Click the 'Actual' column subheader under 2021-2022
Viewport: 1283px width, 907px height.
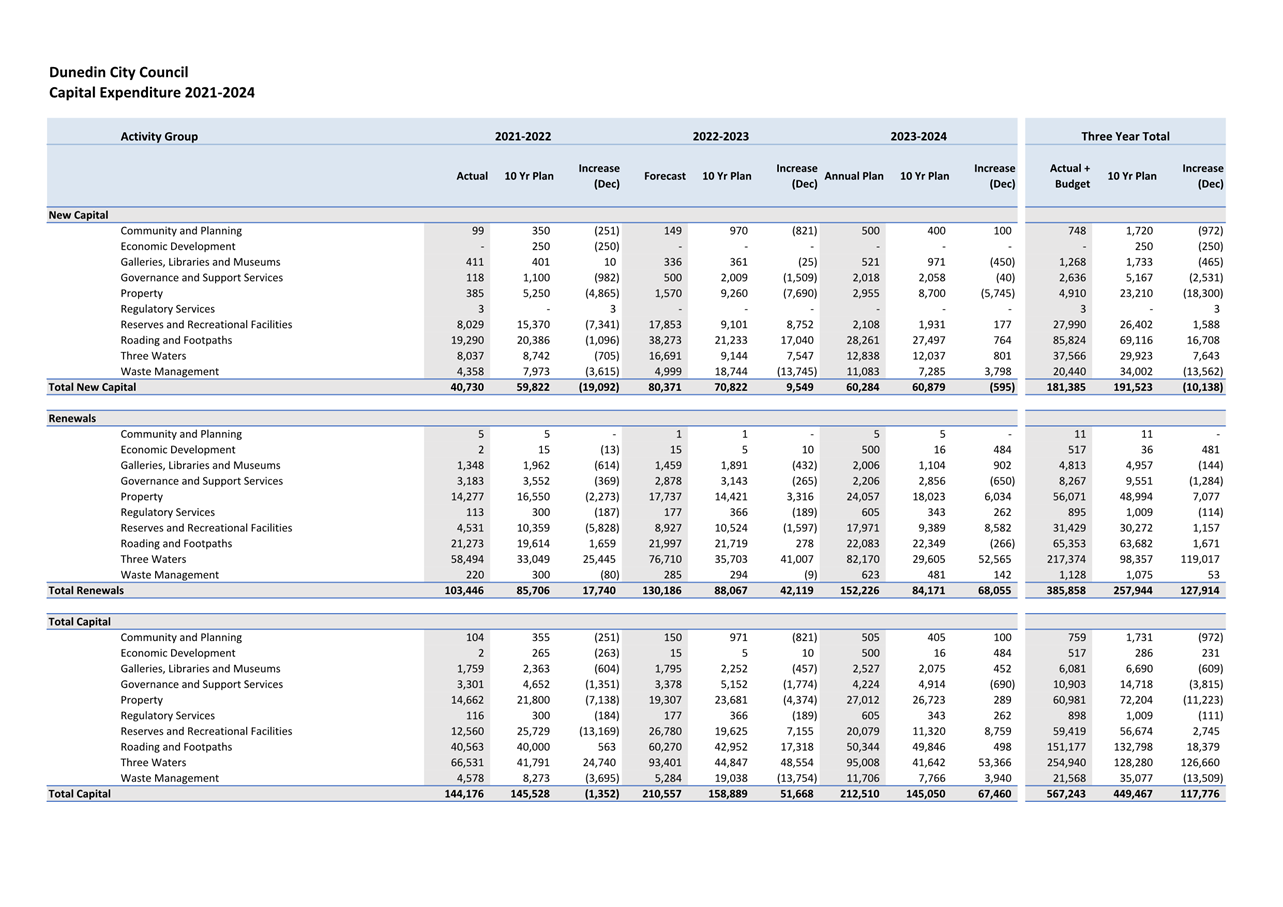472,176
